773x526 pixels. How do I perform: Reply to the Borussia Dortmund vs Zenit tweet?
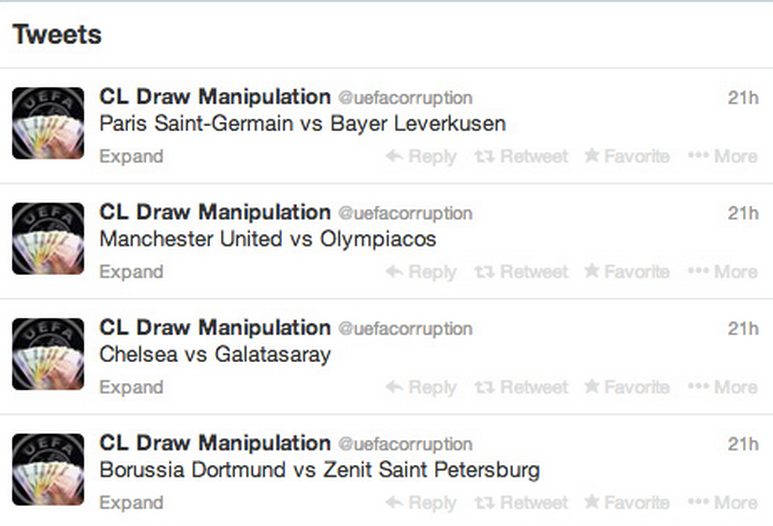click(x=421, y=503)
